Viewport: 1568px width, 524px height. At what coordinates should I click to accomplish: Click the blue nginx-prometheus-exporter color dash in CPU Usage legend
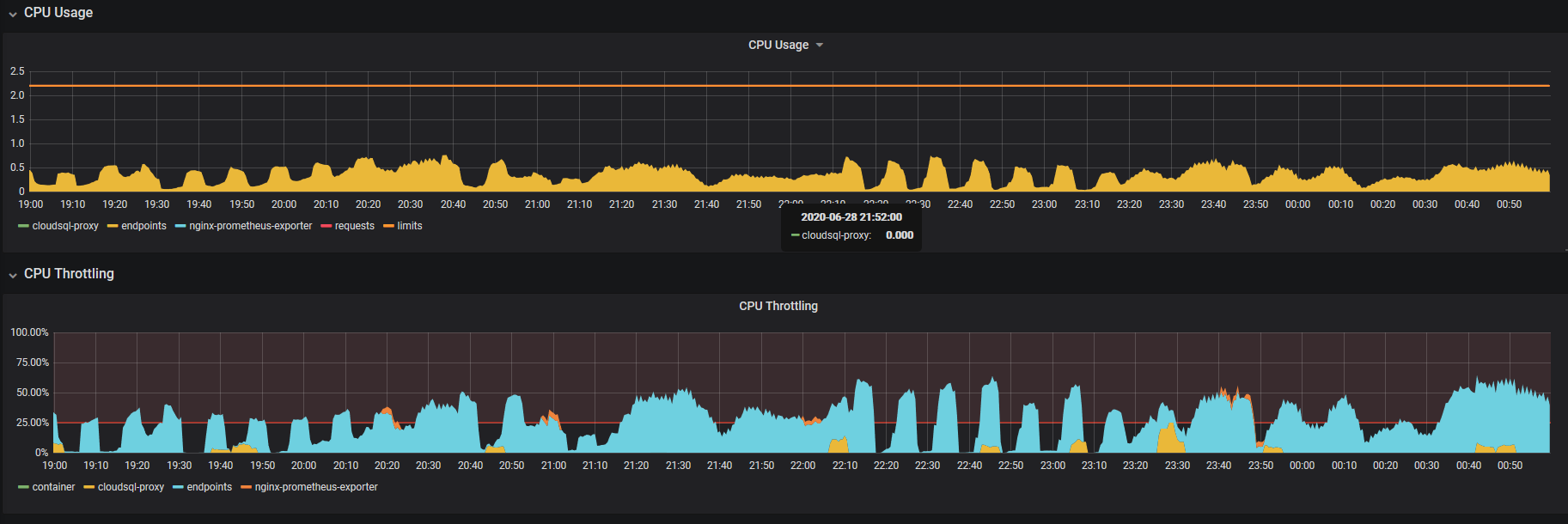(x=180, y=227)
